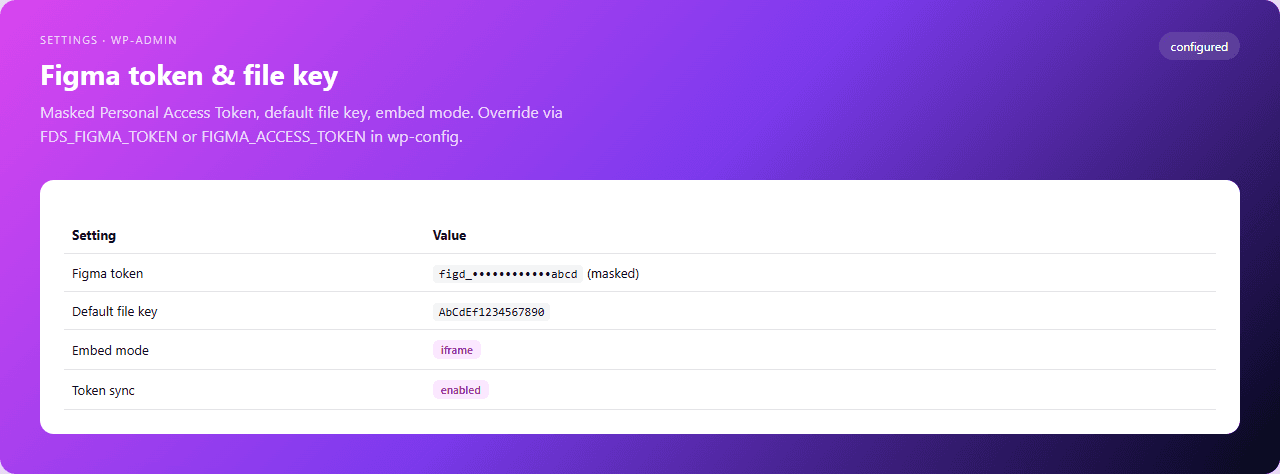
Task: Click the configured status badge
Action: (x=1199, y=47)
